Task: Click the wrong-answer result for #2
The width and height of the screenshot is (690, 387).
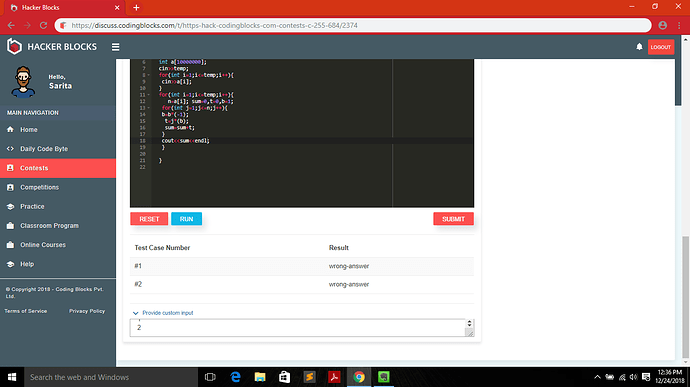Action: click(349, 284)
